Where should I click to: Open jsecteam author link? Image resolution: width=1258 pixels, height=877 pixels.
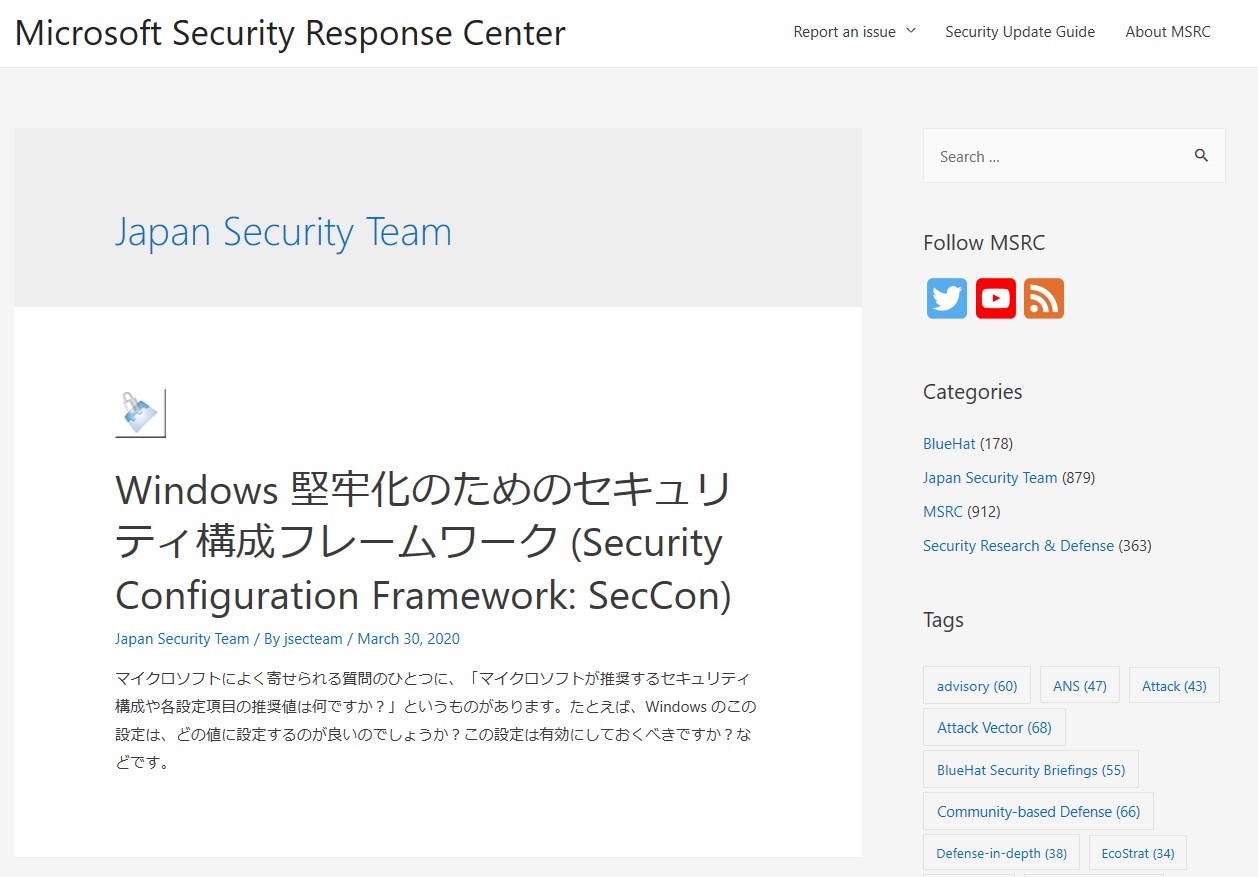click(313, 639)
